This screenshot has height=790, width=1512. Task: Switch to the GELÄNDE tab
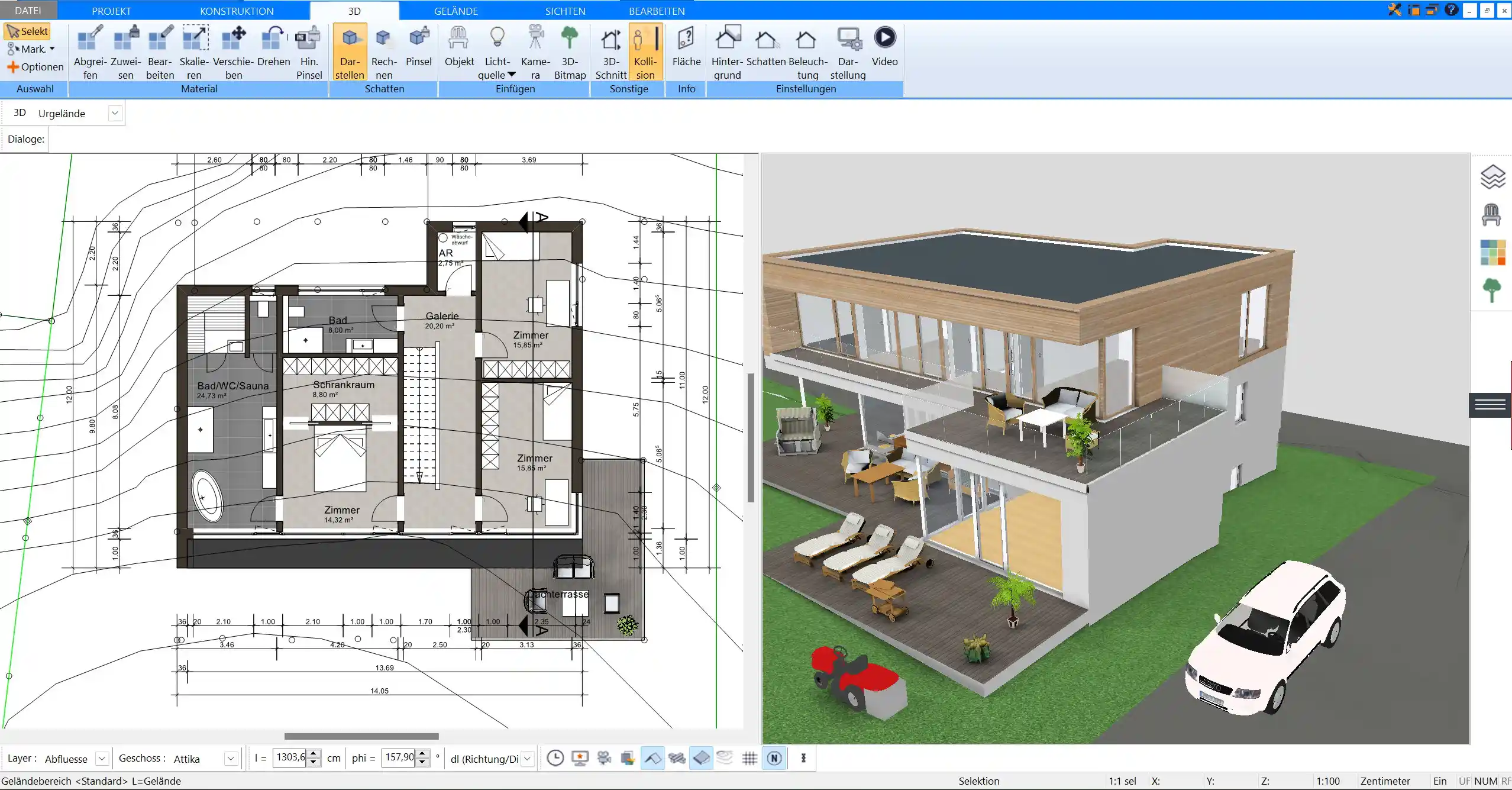(x=456, y=11)
